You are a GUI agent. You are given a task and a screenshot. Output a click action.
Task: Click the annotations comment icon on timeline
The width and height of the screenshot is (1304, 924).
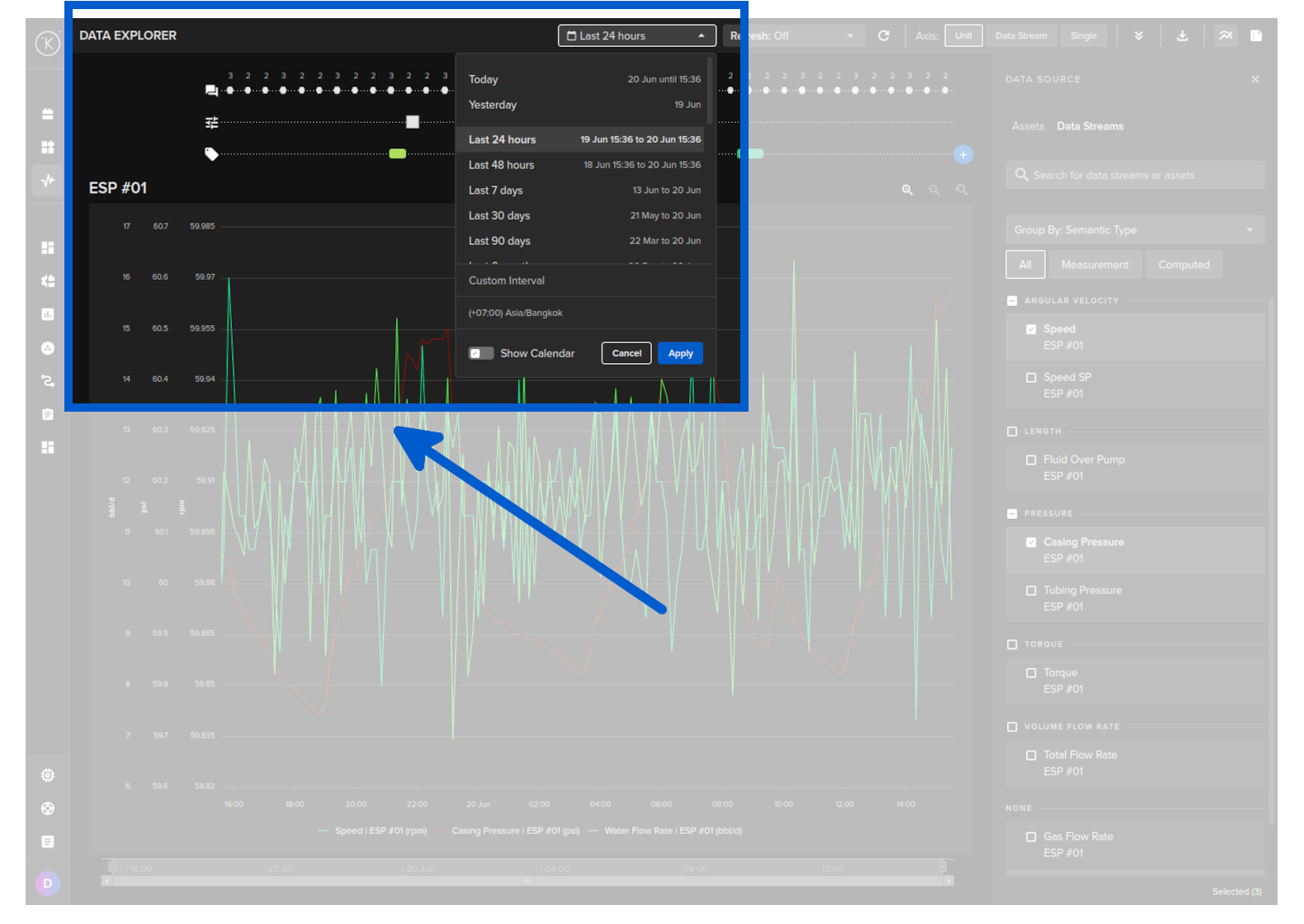tap(211, 91)
